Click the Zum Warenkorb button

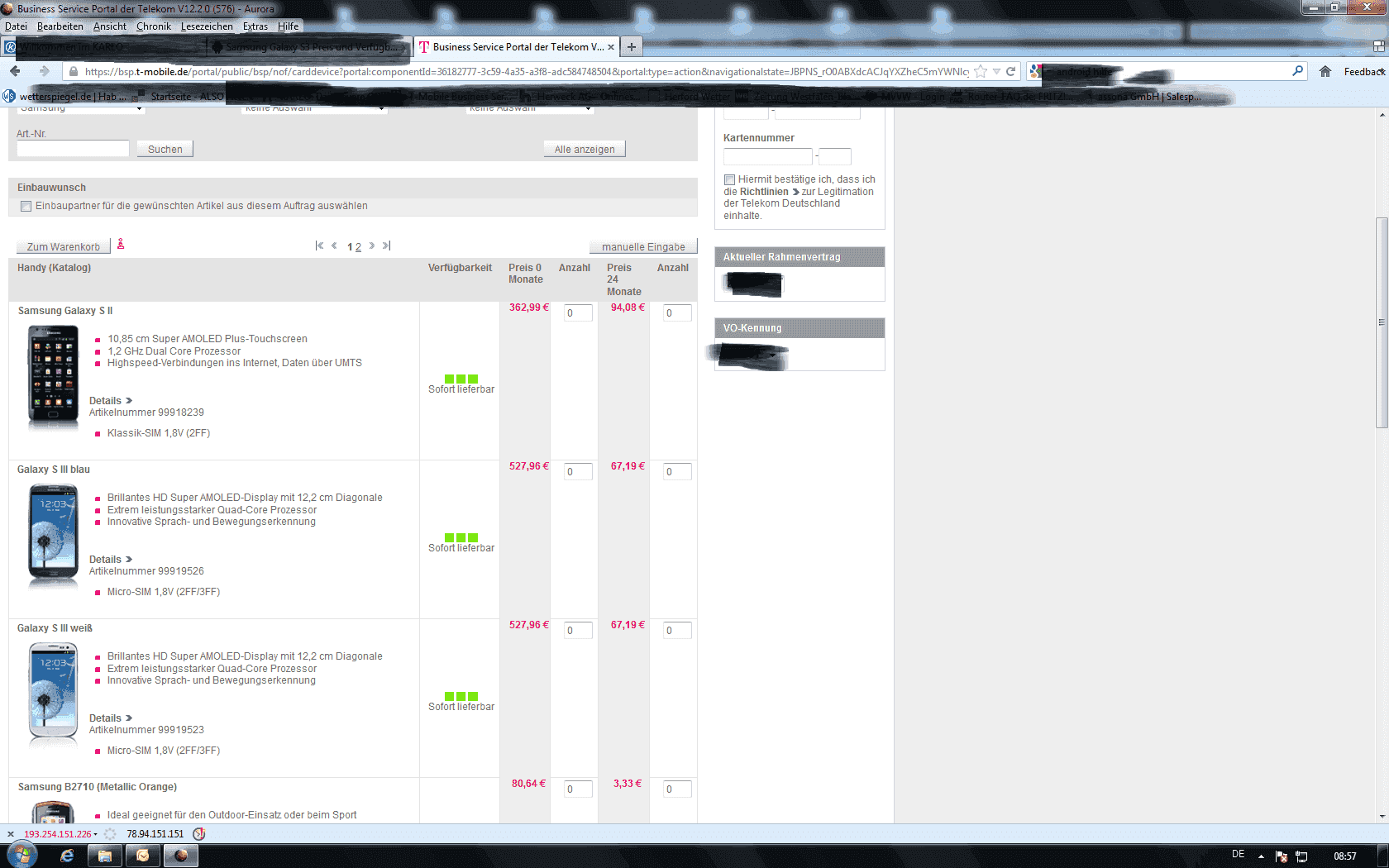tap(64, 246)
